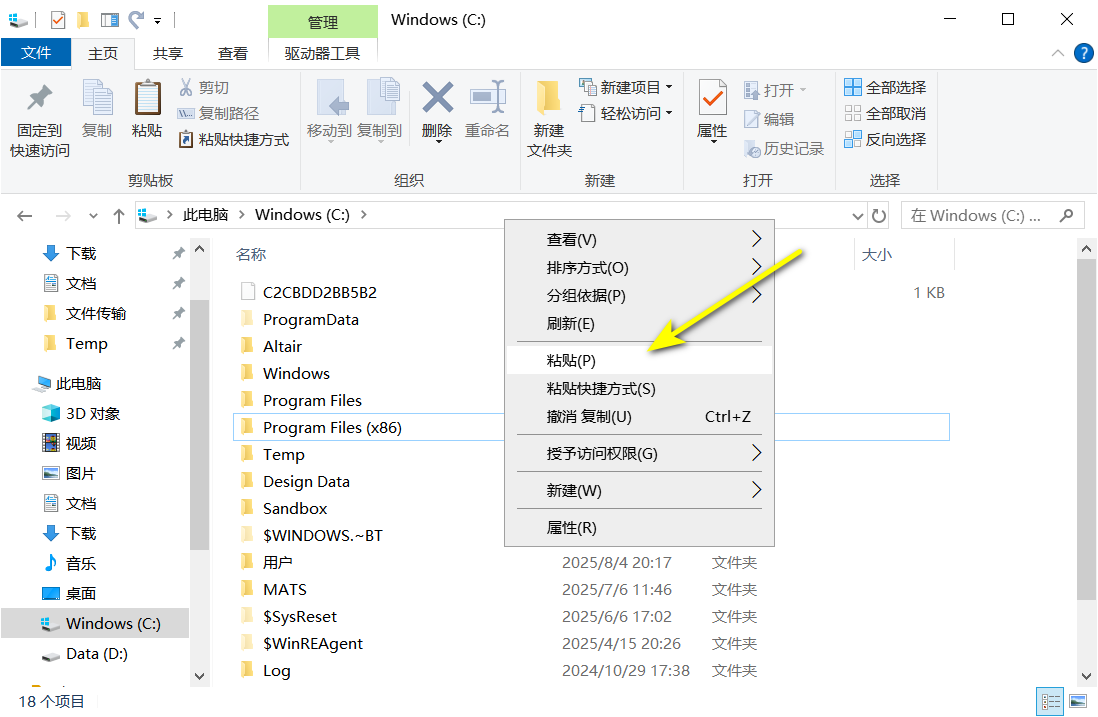Switch to details view icon in status bar
Image resolution: width=1098 pixels, height=717 pixels.
[1050, 702]
